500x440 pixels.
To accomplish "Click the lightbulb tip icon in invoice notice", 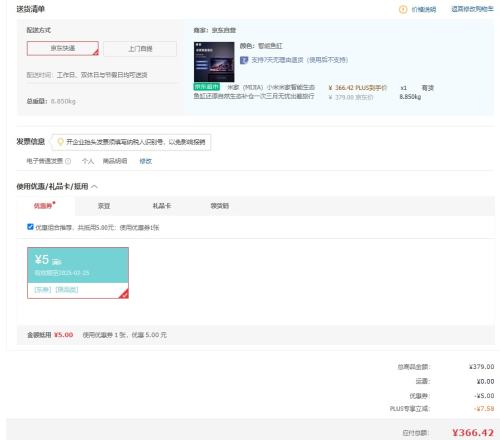I will click(x=60, y=142).
